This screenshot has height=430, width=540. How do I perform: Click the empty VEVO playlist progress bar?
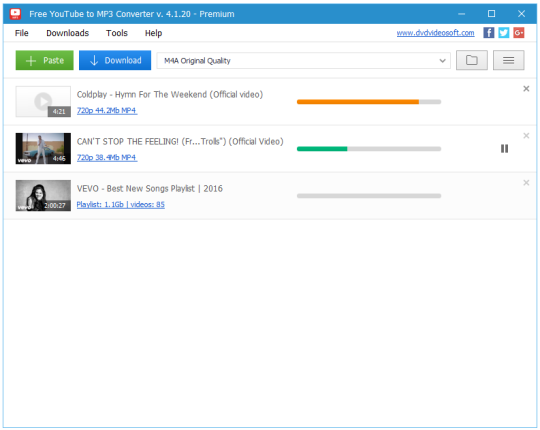tap(369, 196)
